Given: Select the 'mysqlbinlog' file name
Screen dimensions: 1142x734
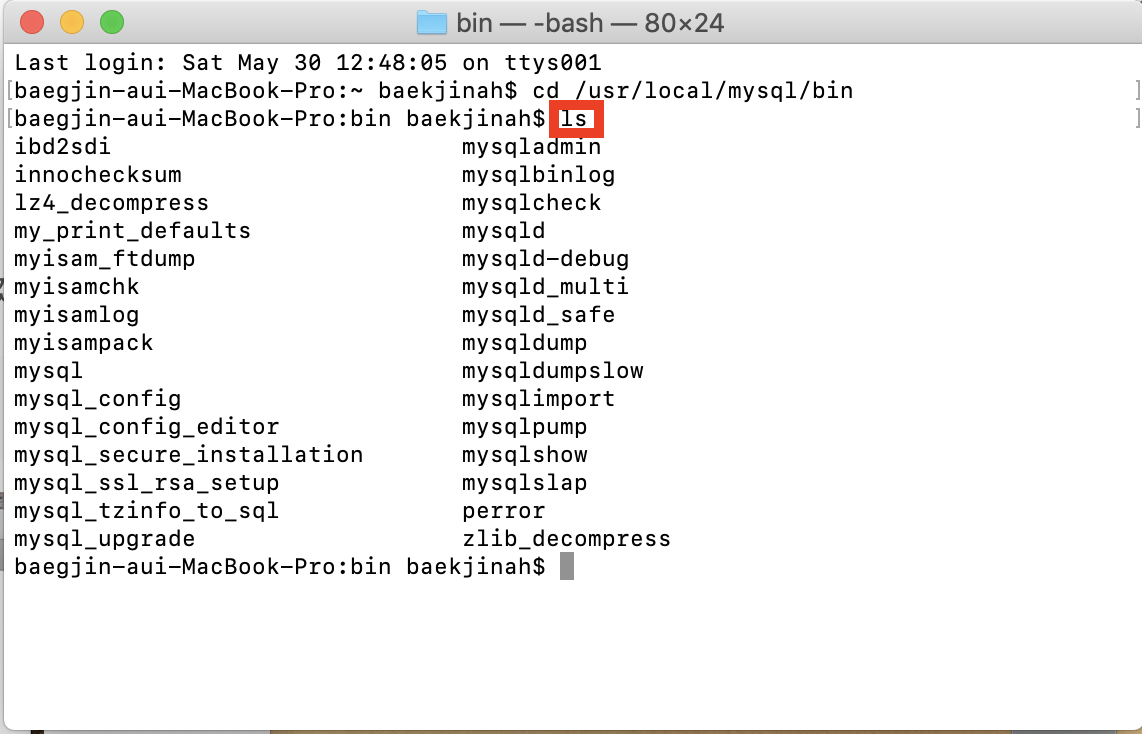Looking at the screenshot, I should coord(539,175).
